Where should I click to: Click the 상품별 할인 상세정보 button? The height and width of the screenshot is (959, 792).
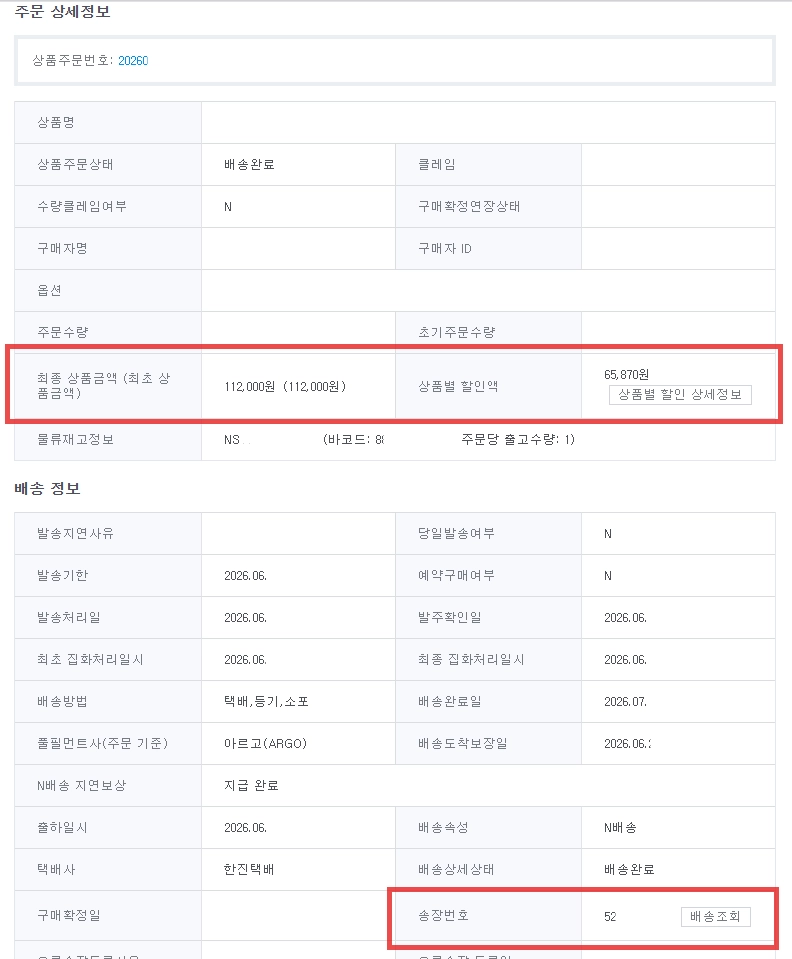pos(680,395)
